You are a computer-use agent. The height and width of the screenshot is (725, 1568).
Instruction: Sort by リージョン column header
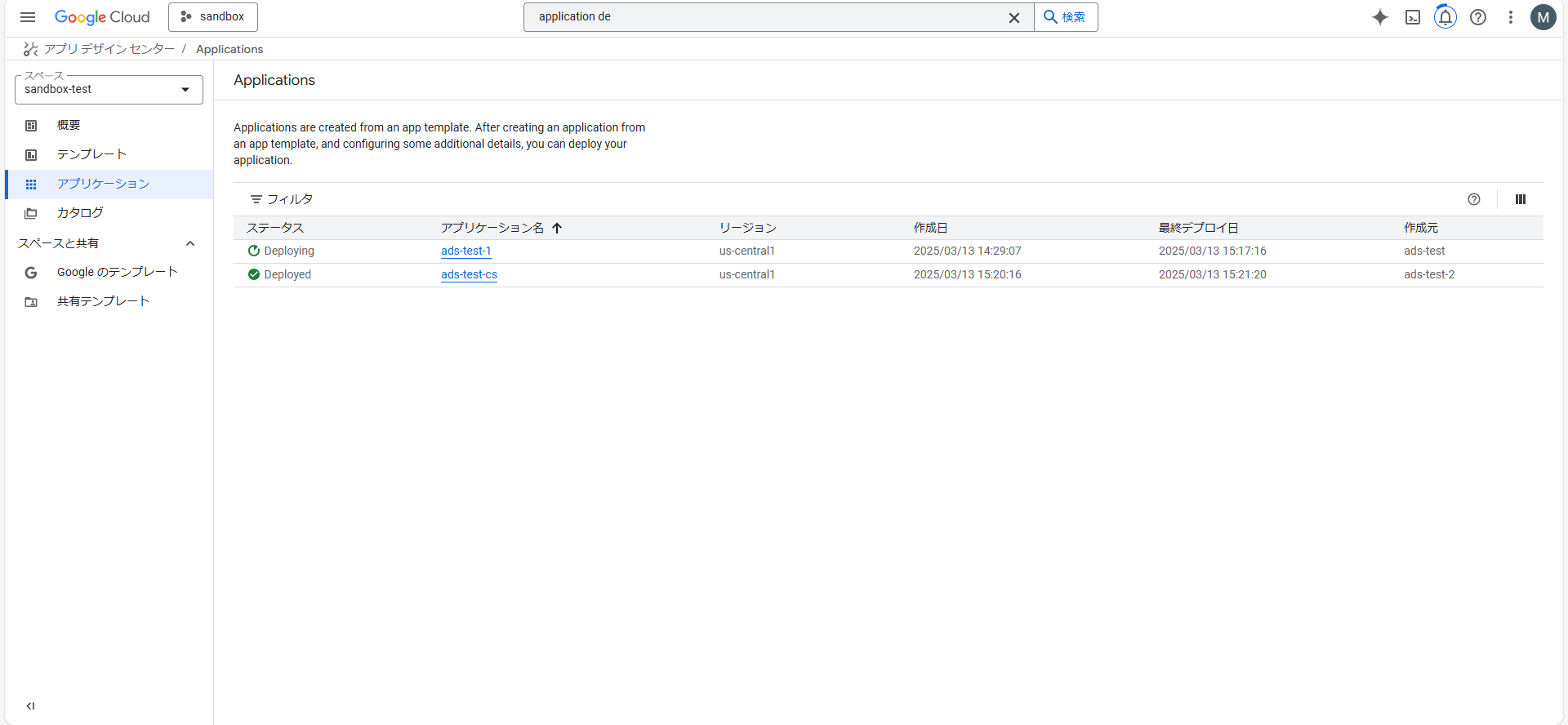(x=747, y=228)
